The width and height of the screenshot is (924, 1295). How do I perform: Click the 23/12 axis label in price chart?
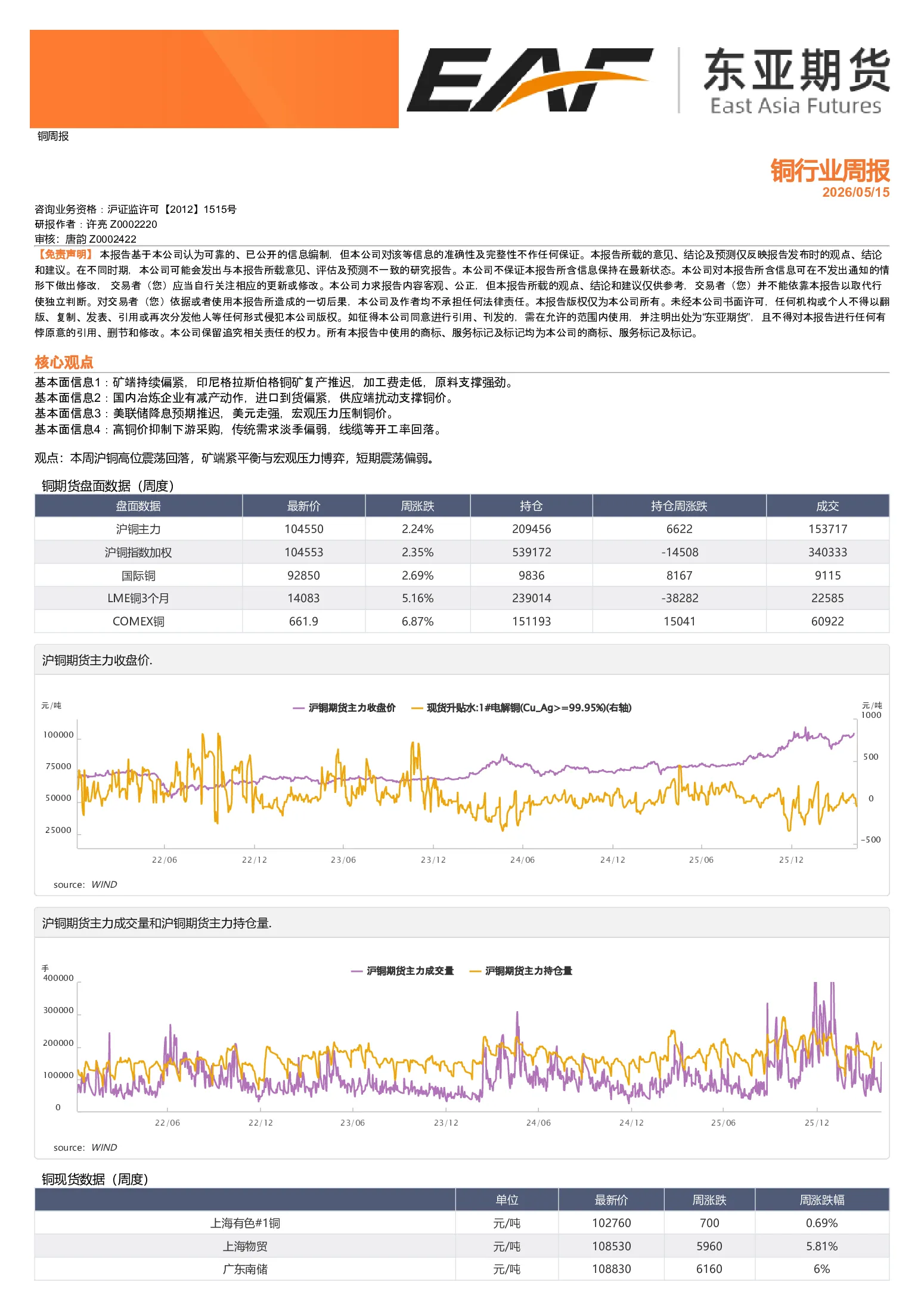pos(433,860)
